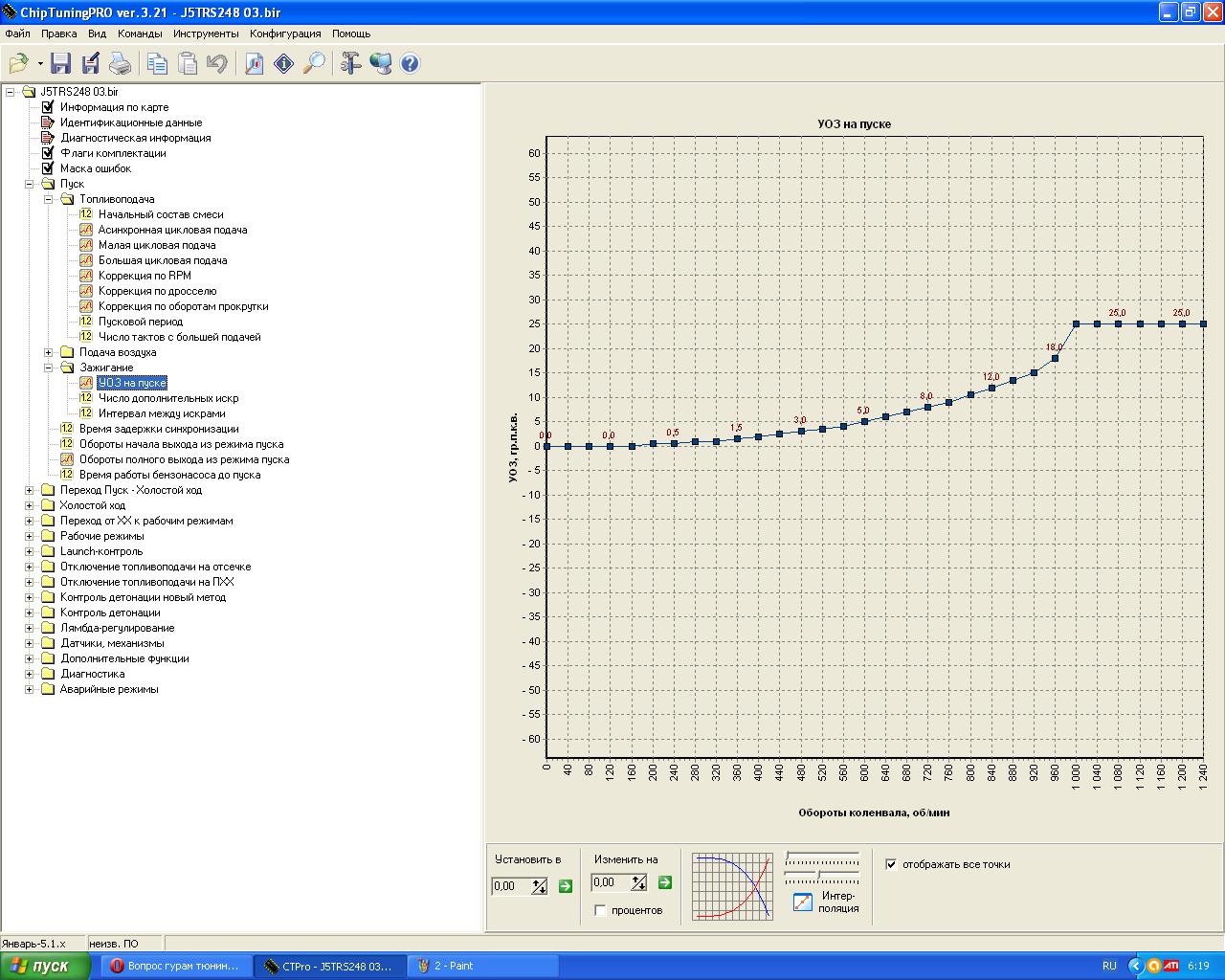Collapse the 'Топливоподача' tree folder
Screen dimensions: 1225x980
49,199
